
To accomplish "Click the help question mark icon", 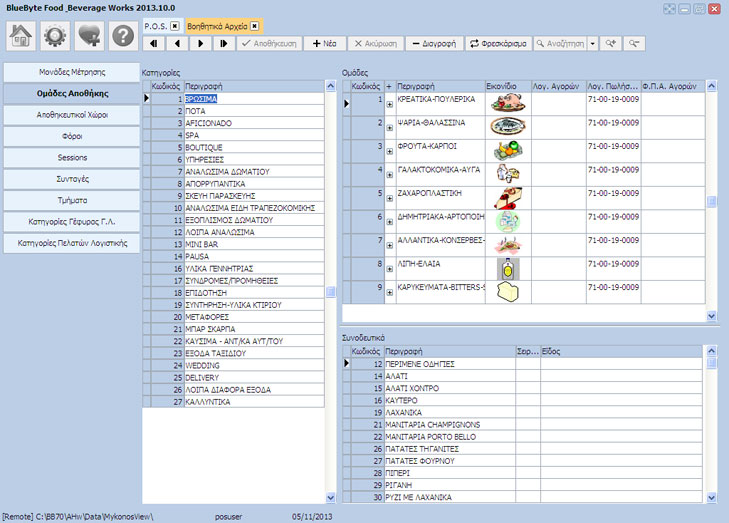I will (122, 35).
